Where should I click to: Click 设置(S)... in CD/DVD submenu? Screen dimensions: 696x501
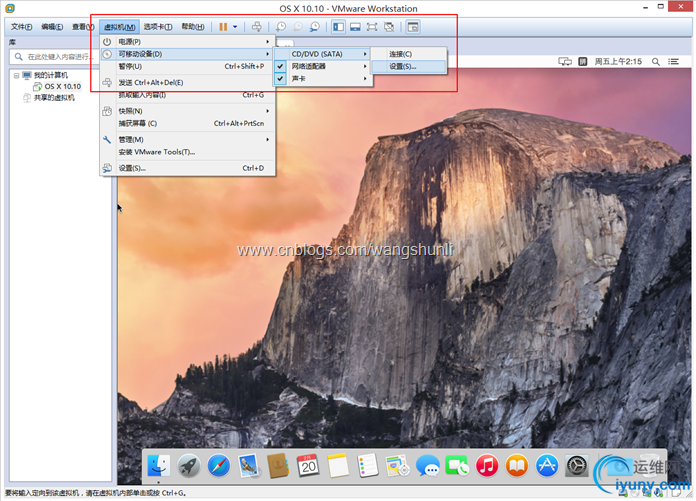tap(409, 67)
